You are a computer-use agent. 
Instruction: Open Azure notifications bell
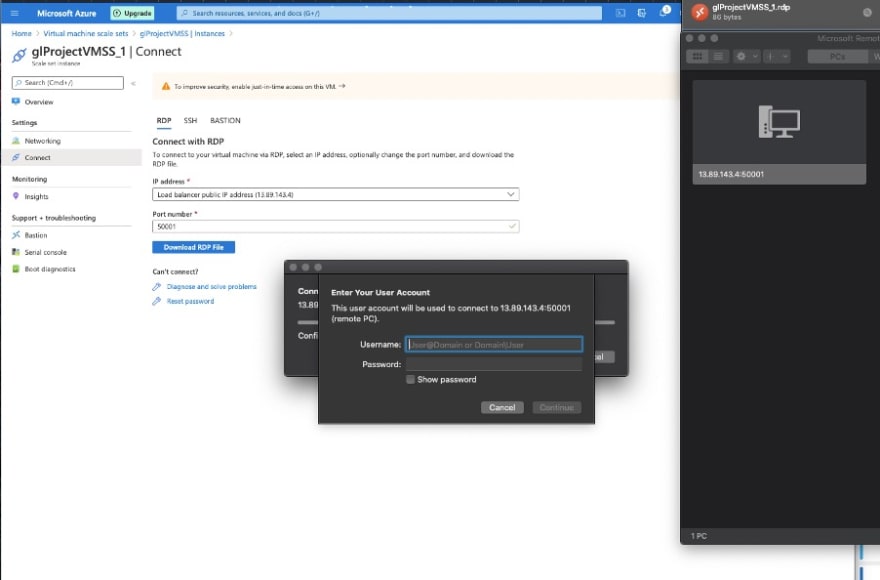pos(663,12)
